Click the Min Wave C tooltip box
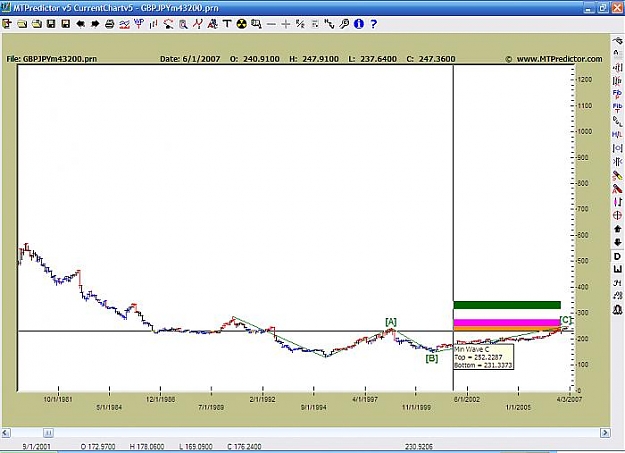This screenshot has width=625, height=453. click(483, 357)
